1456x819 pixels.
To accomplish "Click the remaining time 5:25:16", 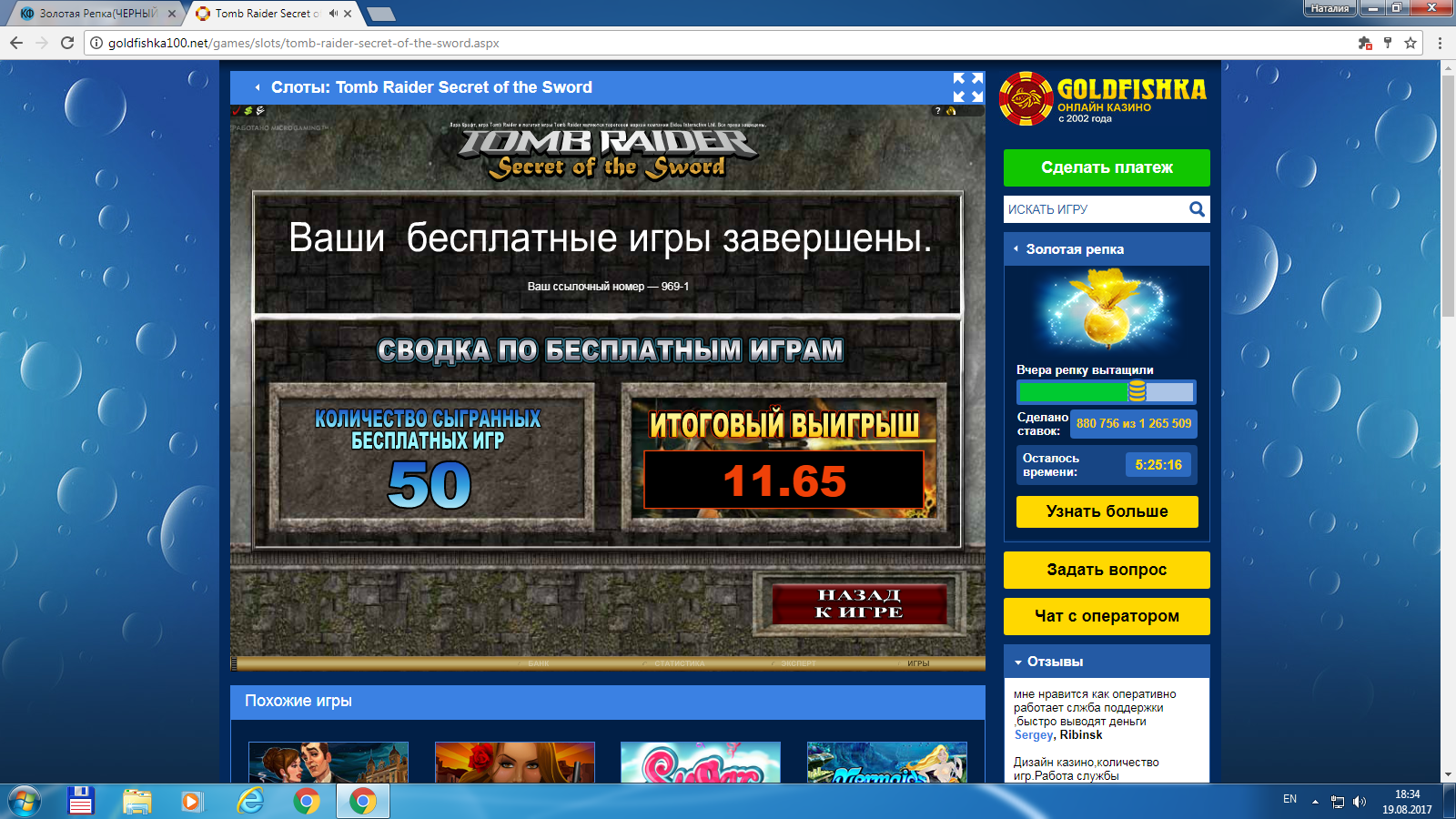I will click(x=1158, y=465).
